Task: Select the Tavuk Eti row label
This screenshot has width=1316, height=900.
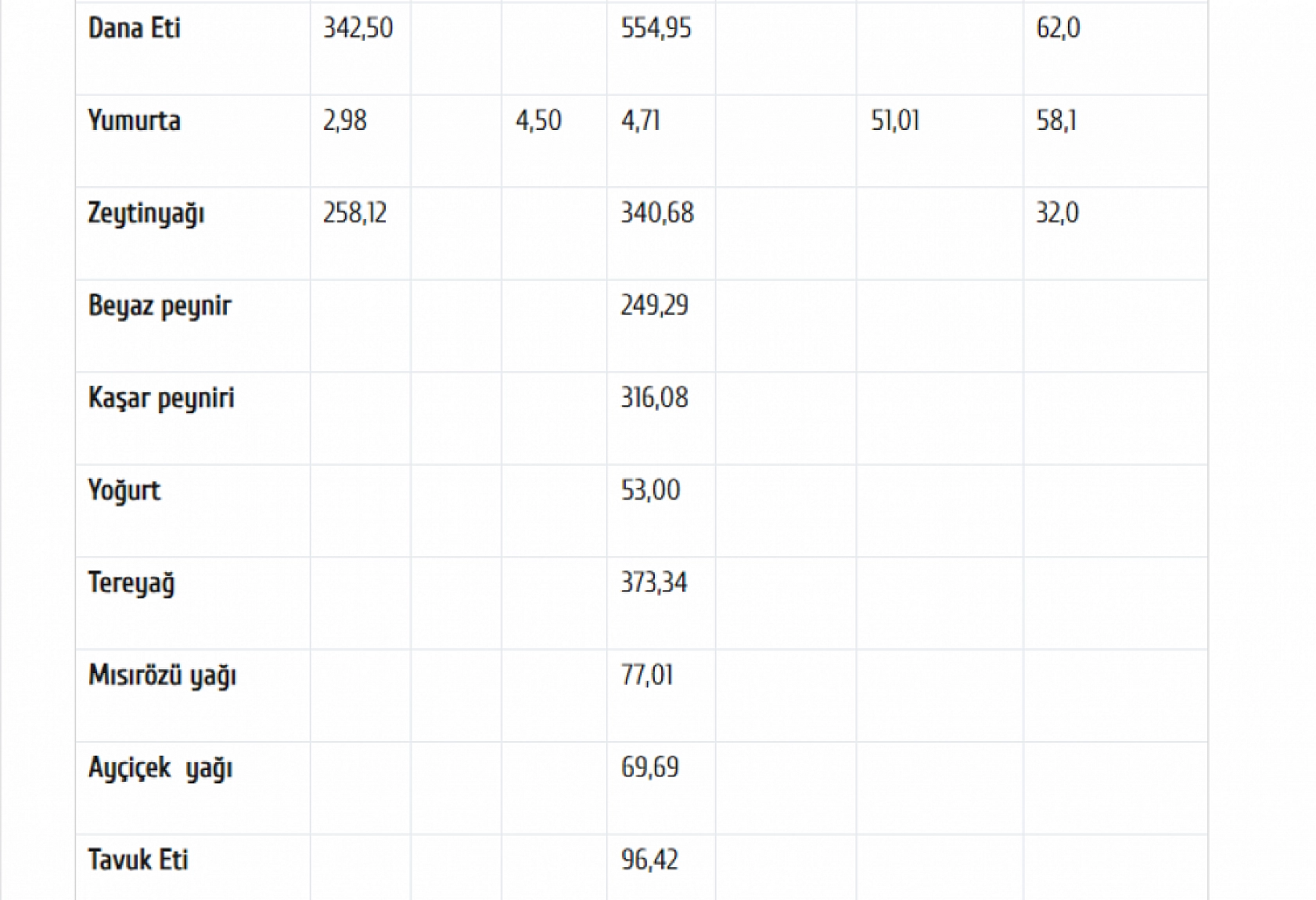Action: pyautogui.click(x=138, y=860)
